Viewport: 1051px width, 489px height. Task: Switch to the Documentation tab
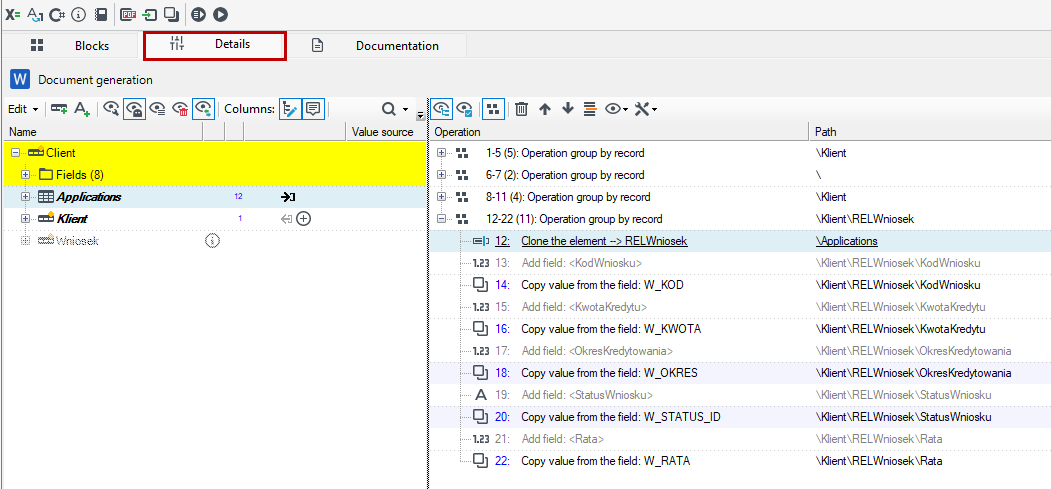tap(376, 46)
